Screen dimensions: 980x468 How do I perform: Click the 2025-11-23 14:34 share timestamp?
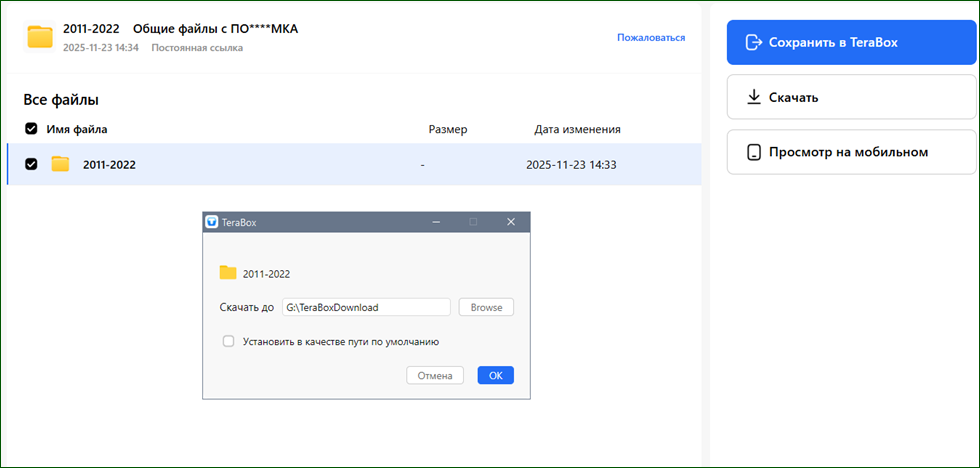(x=101, y=47)
